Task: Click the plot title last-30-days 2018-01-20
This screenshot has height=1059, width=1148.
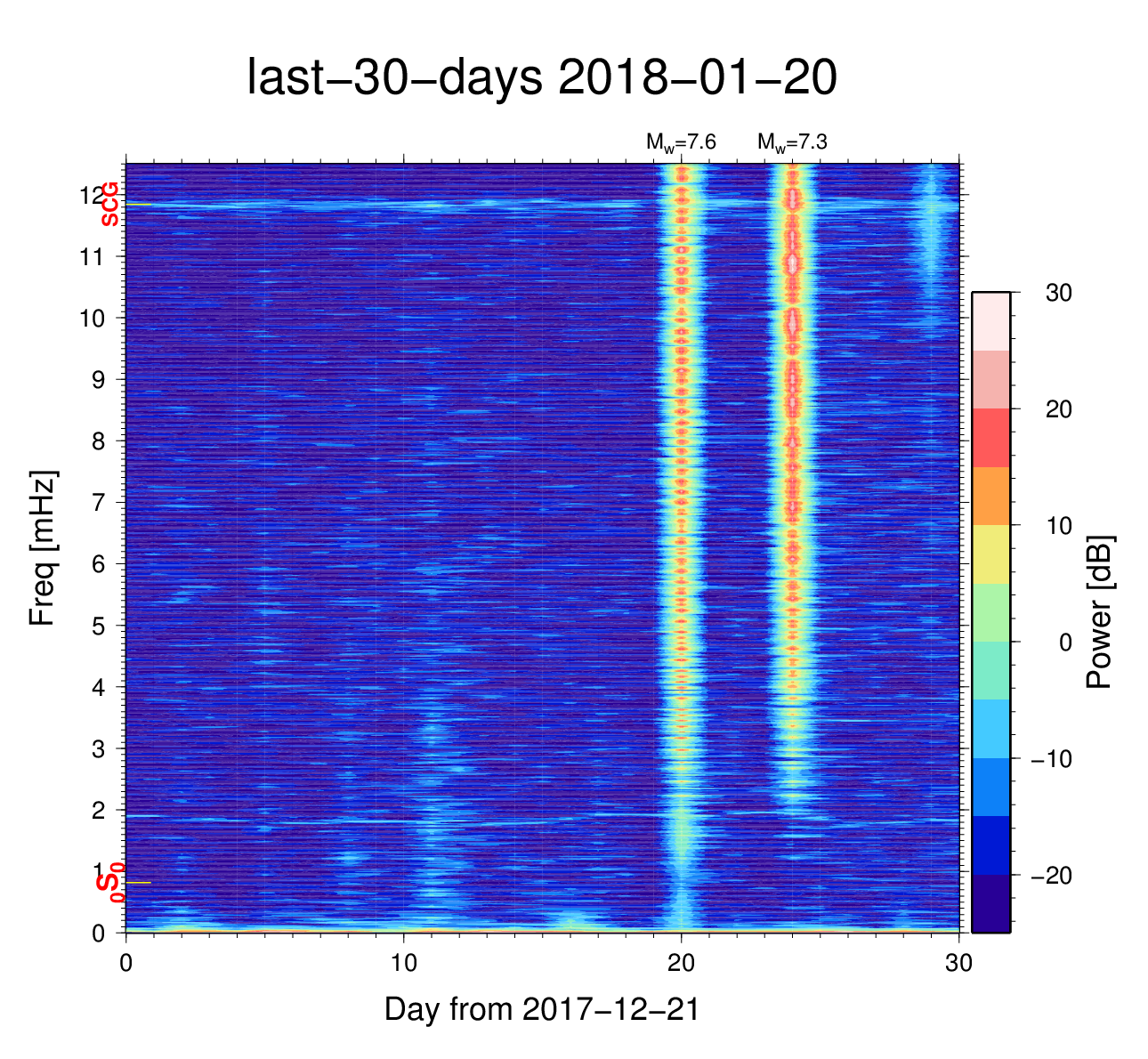Action: (x=541, y=78)
